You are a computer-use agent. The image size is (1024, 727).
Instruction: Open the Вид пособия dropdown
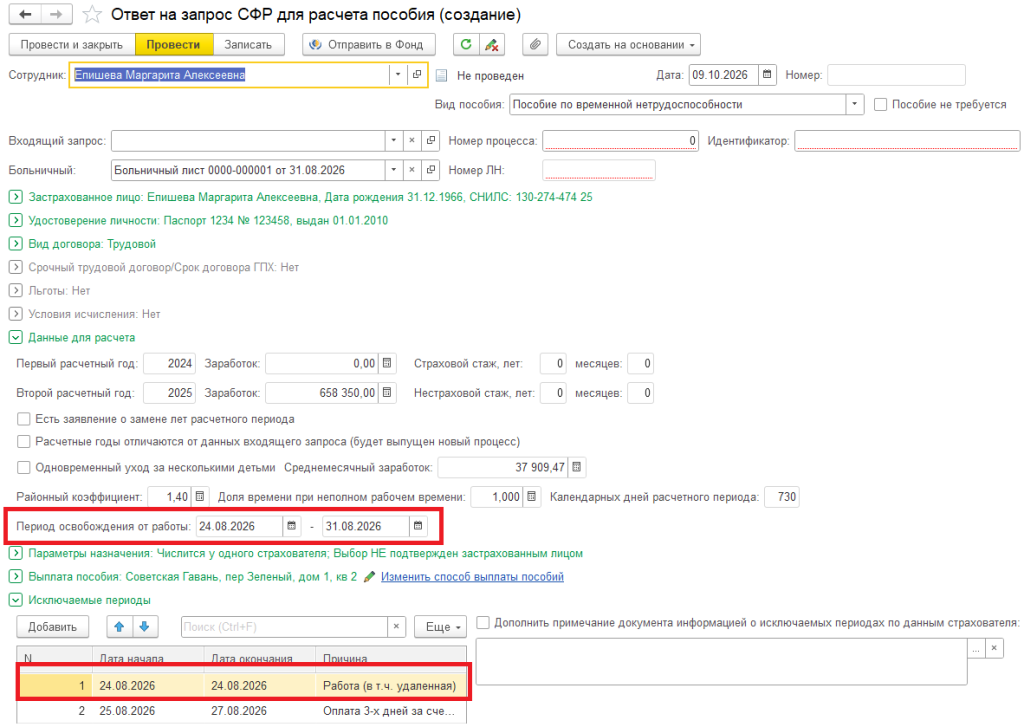tap(854, 105)
